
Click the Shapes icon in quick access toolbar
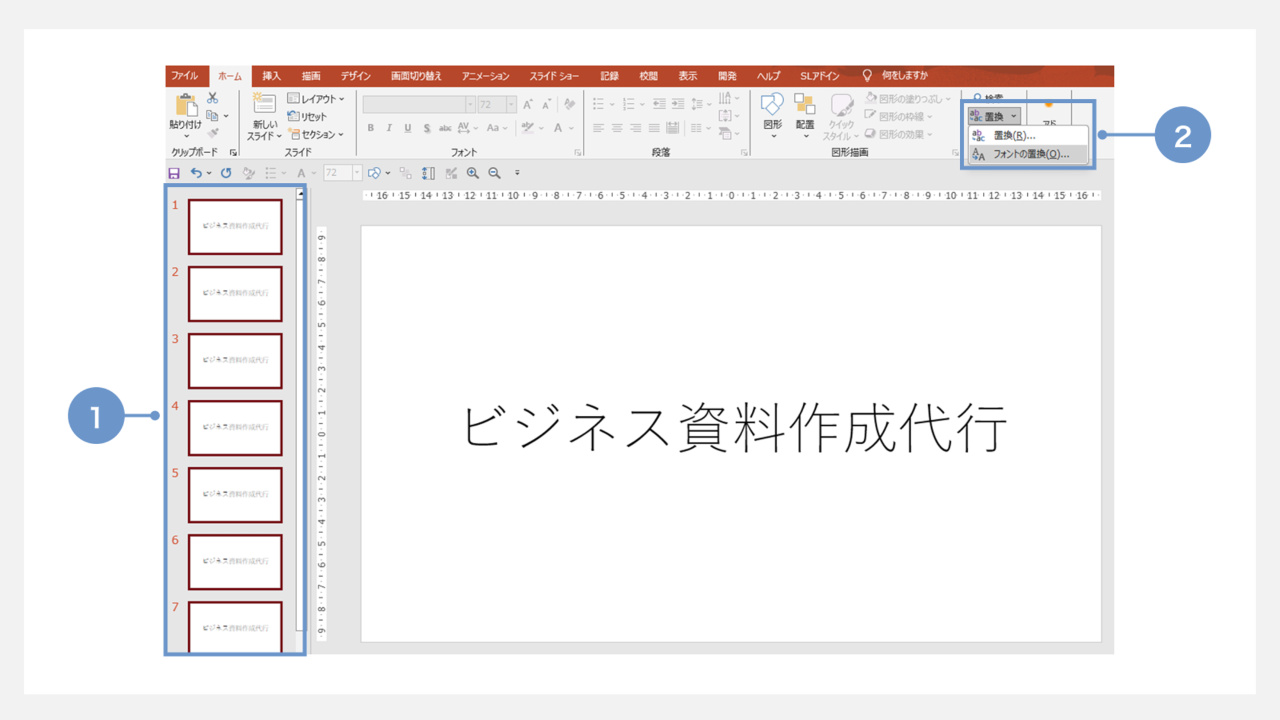375,173
